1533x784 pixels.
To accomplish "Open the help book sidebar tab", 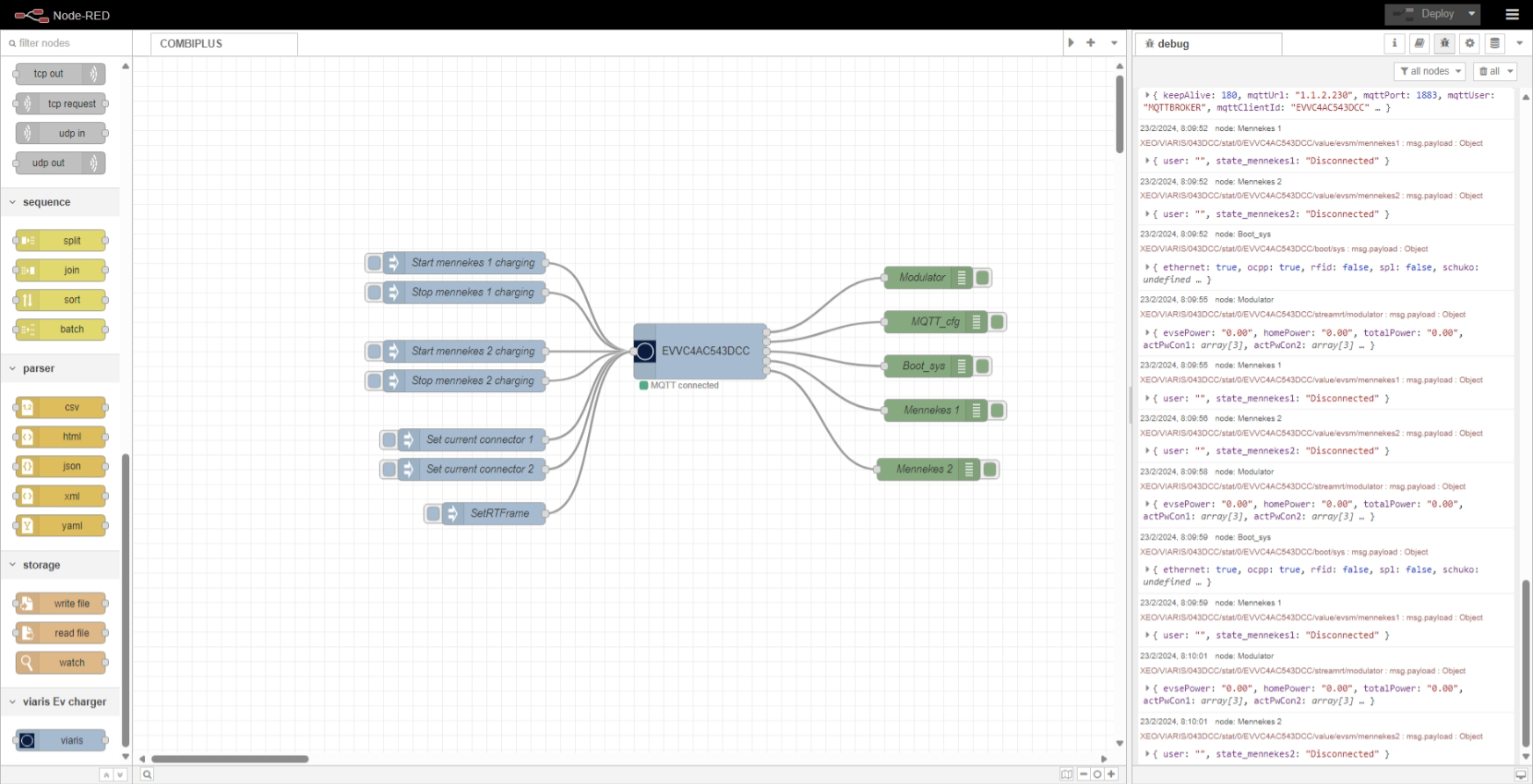I will 1420,43.
